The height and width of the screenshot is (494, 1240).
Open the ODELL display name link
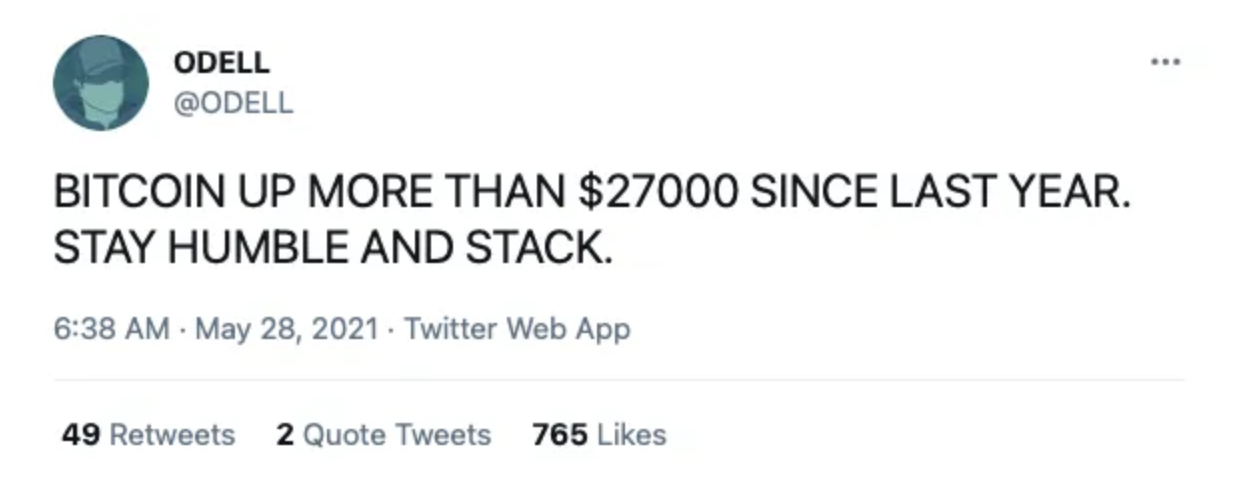click(221, 62)
